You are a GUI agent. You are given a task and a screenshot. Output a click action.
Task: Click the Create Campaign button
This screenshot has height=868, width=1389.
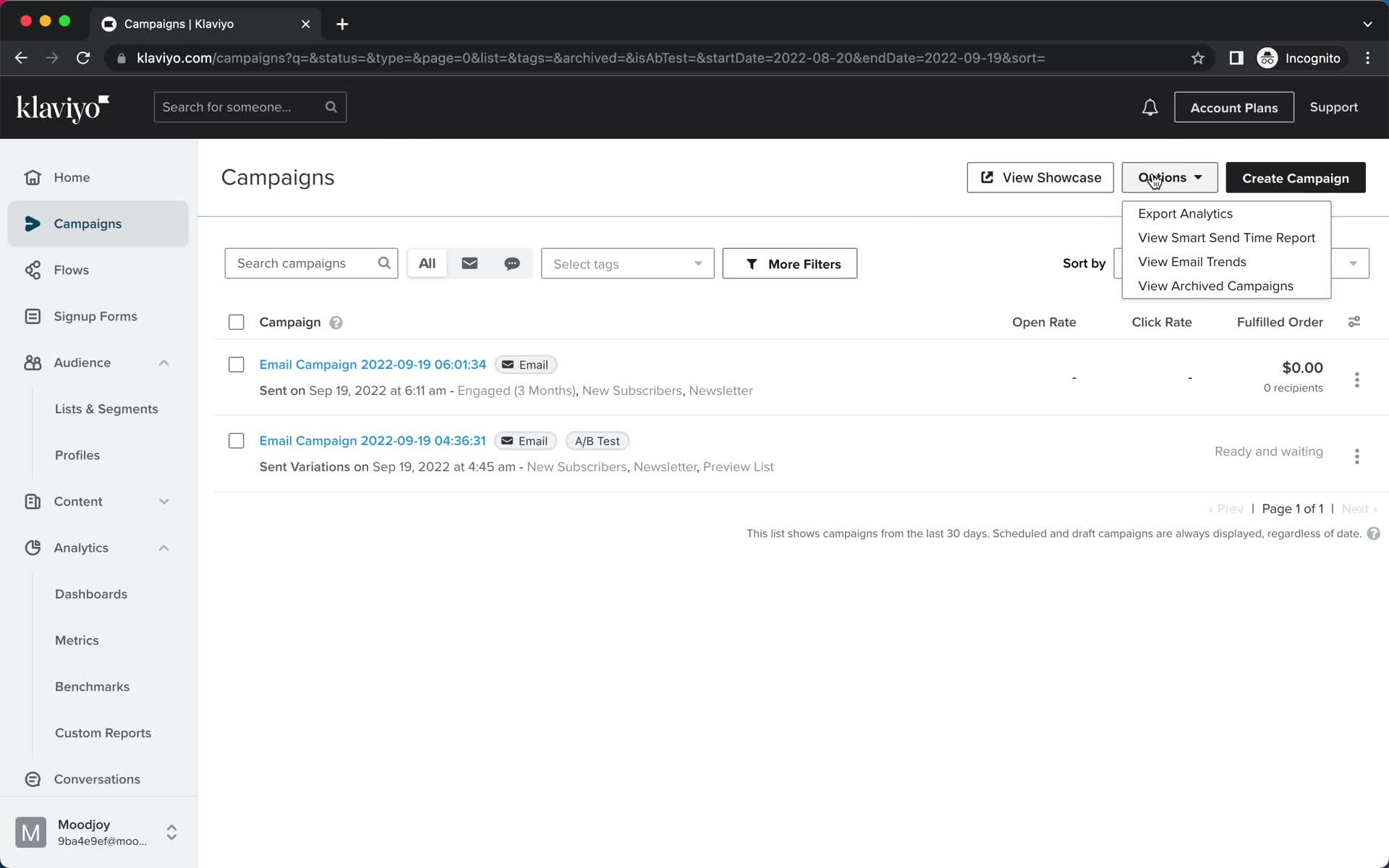[x=1295, y=178]
